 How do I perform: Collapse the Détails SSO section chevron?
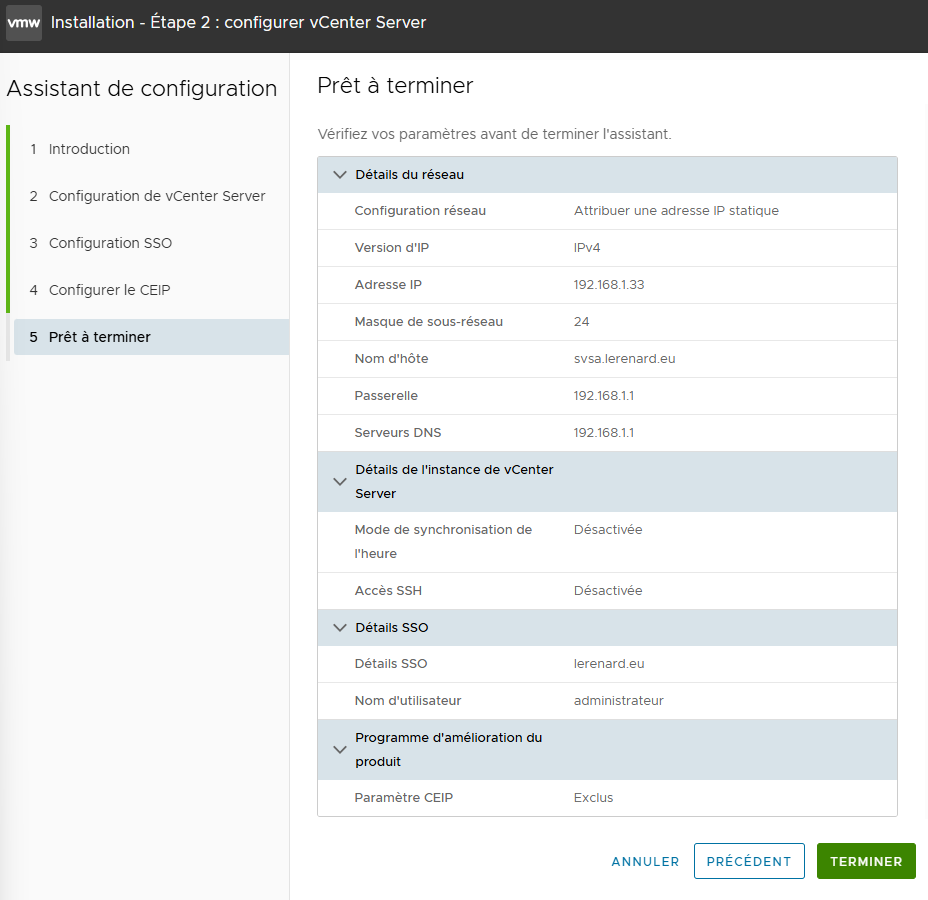(340, 627)
